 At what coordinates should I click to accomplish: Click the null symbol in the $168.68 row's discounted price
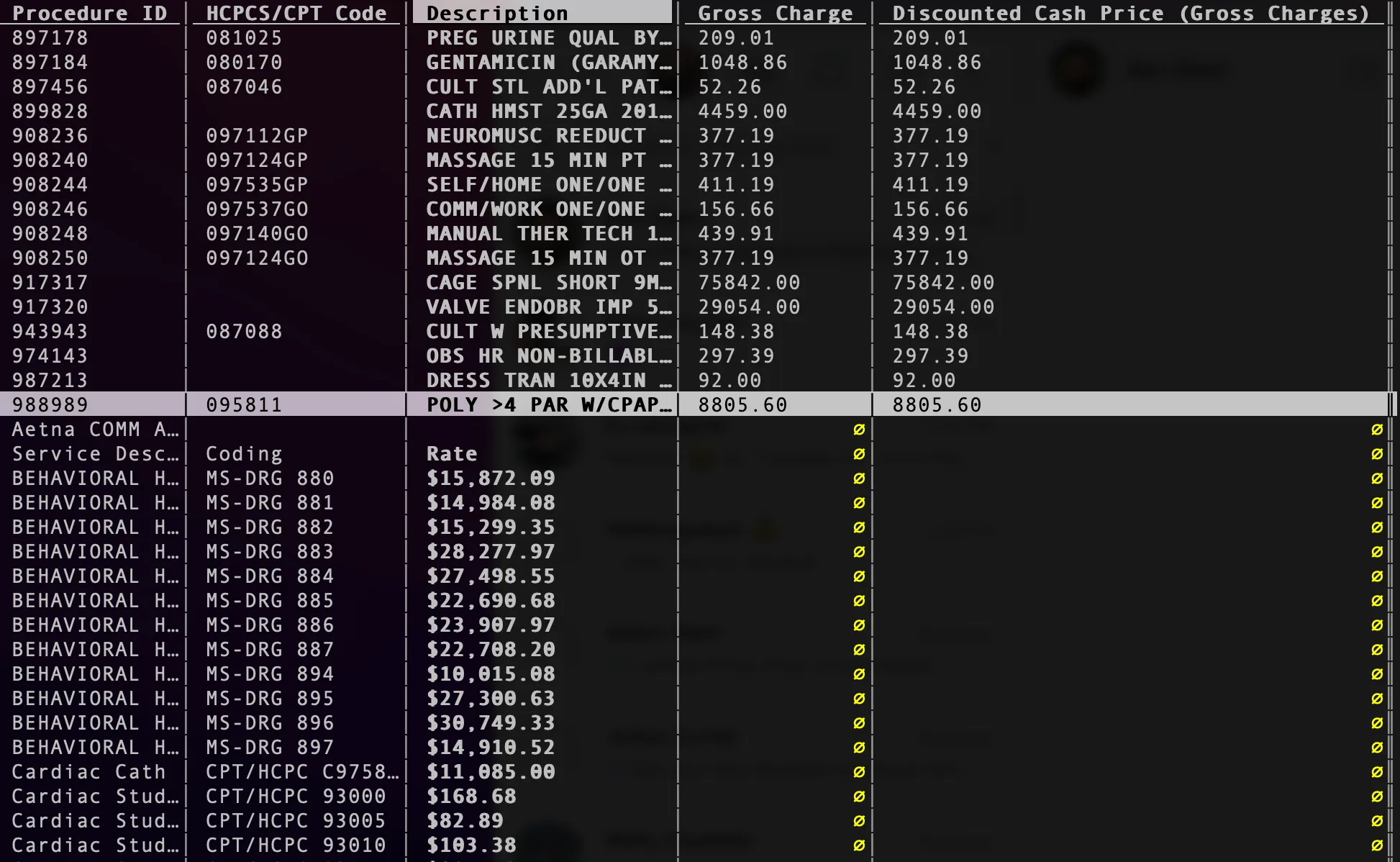coord(1377,796)
